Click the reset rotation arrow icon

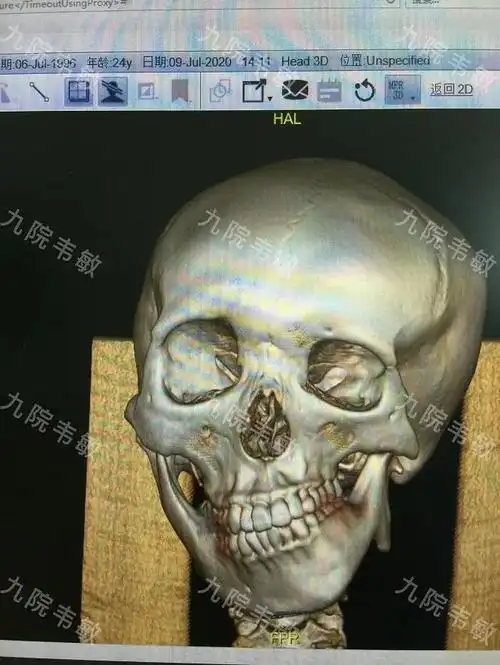365,91
